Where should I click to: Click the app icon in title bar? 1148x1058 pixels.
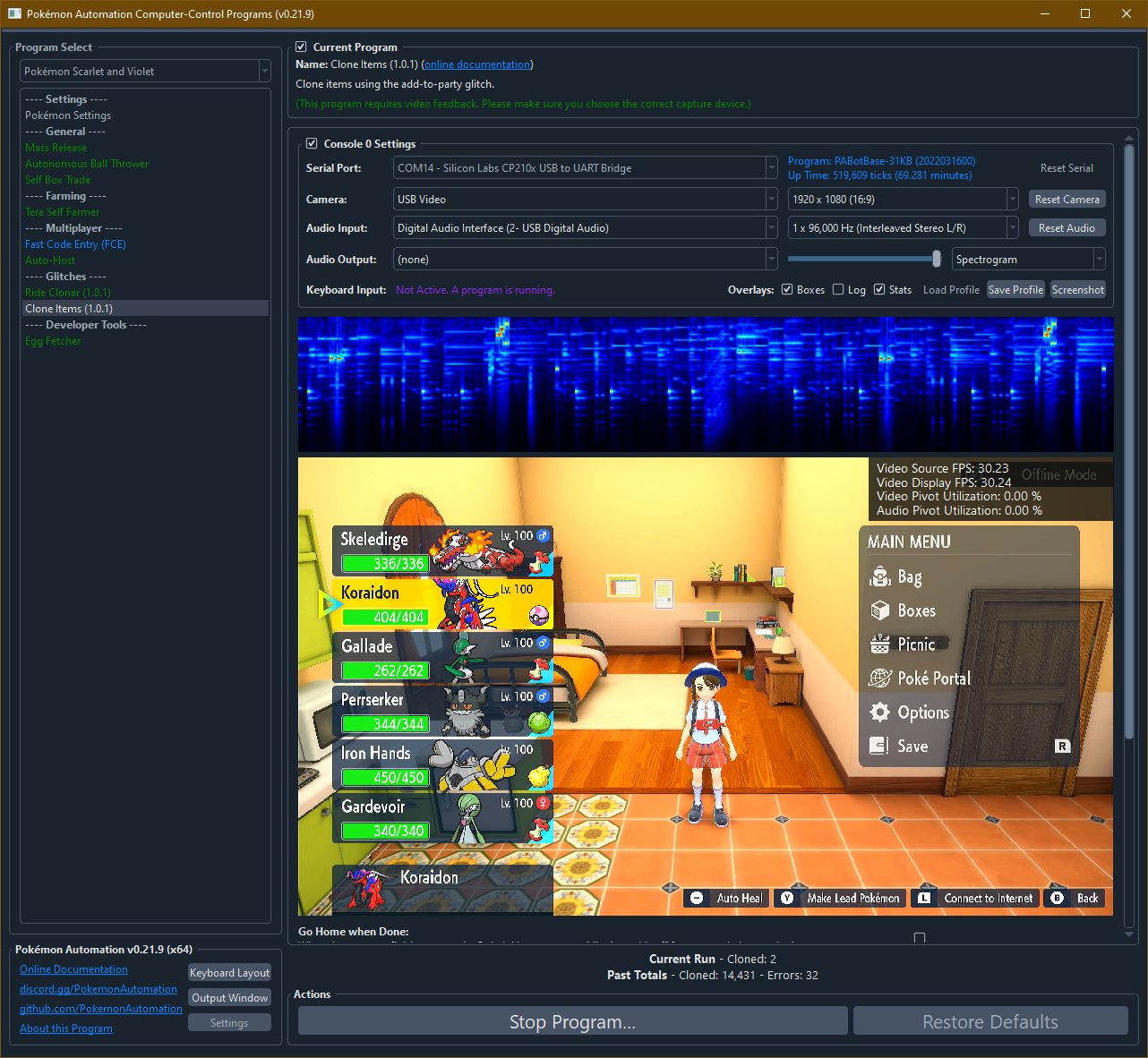pyautogui.click(x=14, y=13)
